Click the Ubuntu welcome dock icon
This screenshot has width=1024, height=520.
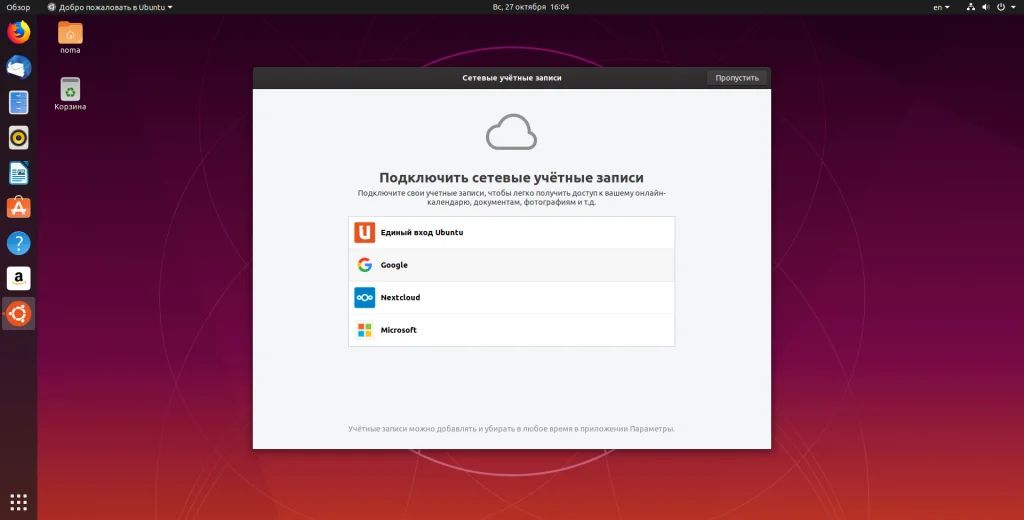(18, 314)
